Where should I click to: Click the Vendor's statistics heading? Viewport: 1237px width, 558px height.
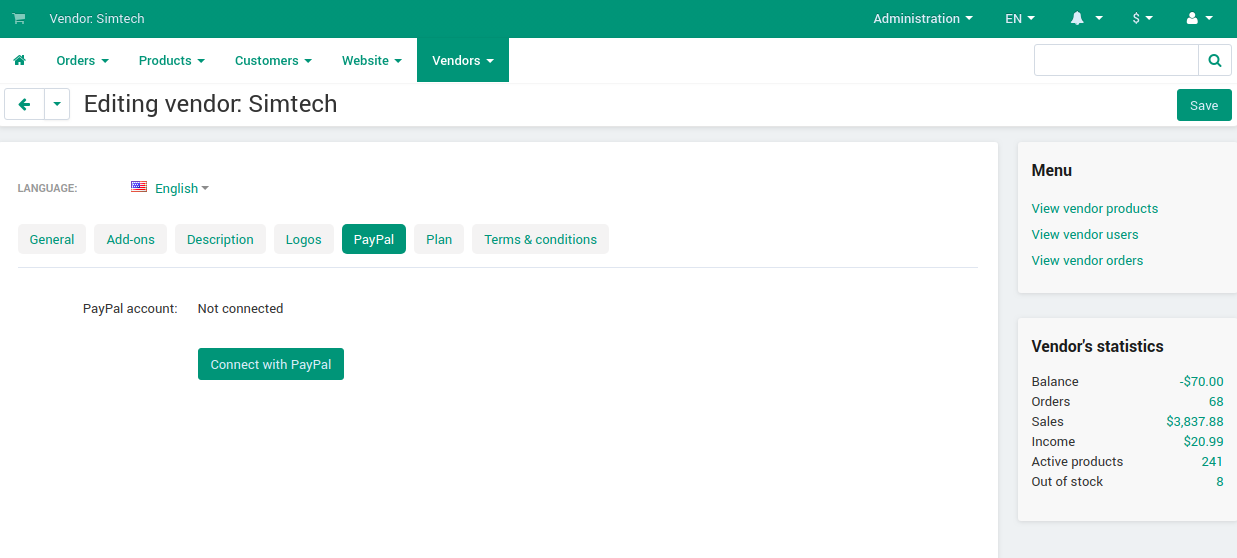click(1097, 346)
